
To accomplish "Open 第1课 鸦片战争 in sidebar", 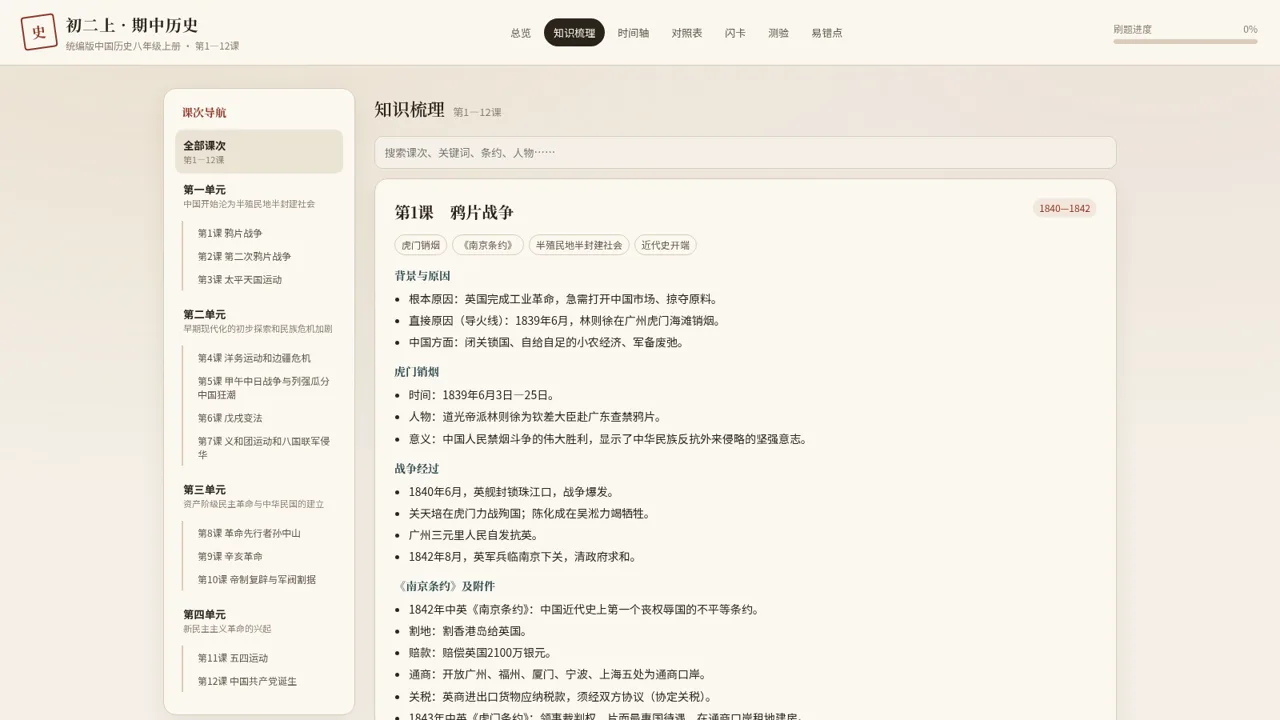I will [x=230, y=234].
